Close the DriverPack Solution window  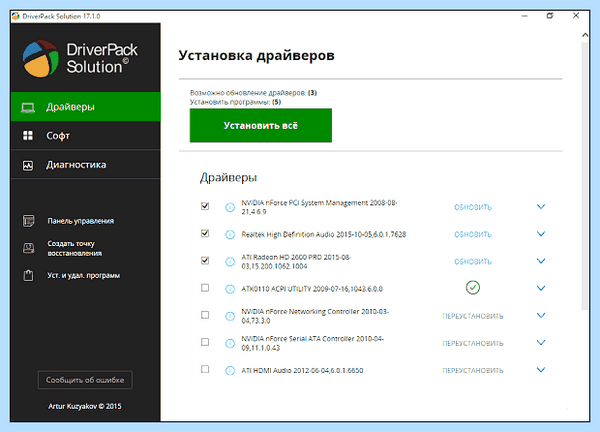[576, 16]
